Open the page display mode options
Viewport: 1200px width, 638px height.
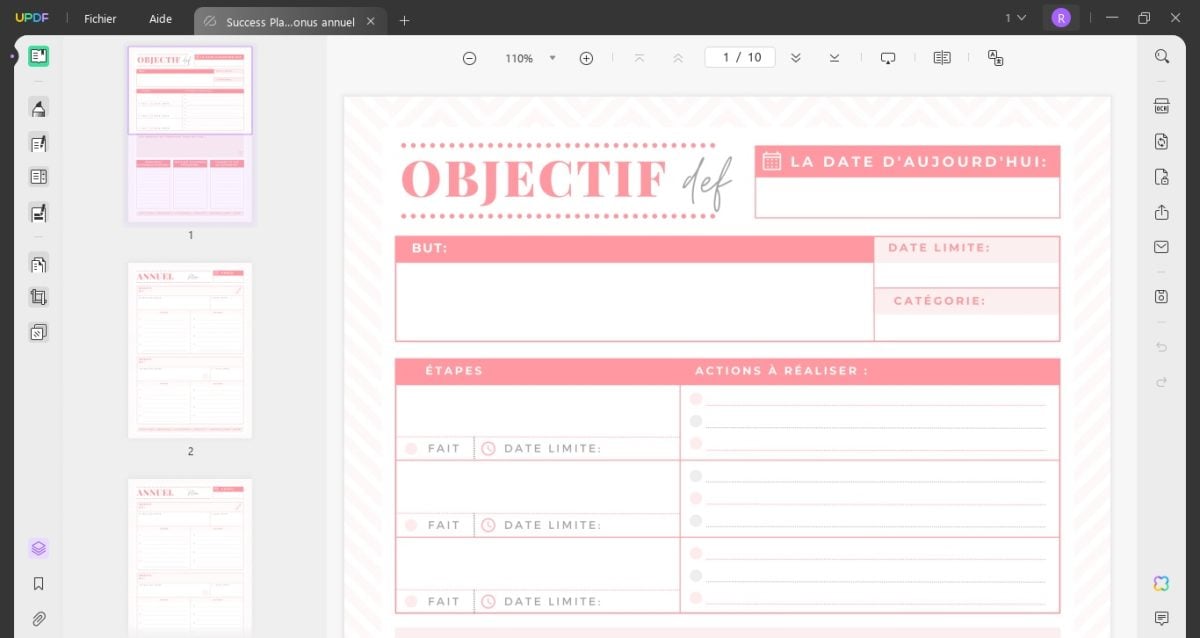pos(941,58)
